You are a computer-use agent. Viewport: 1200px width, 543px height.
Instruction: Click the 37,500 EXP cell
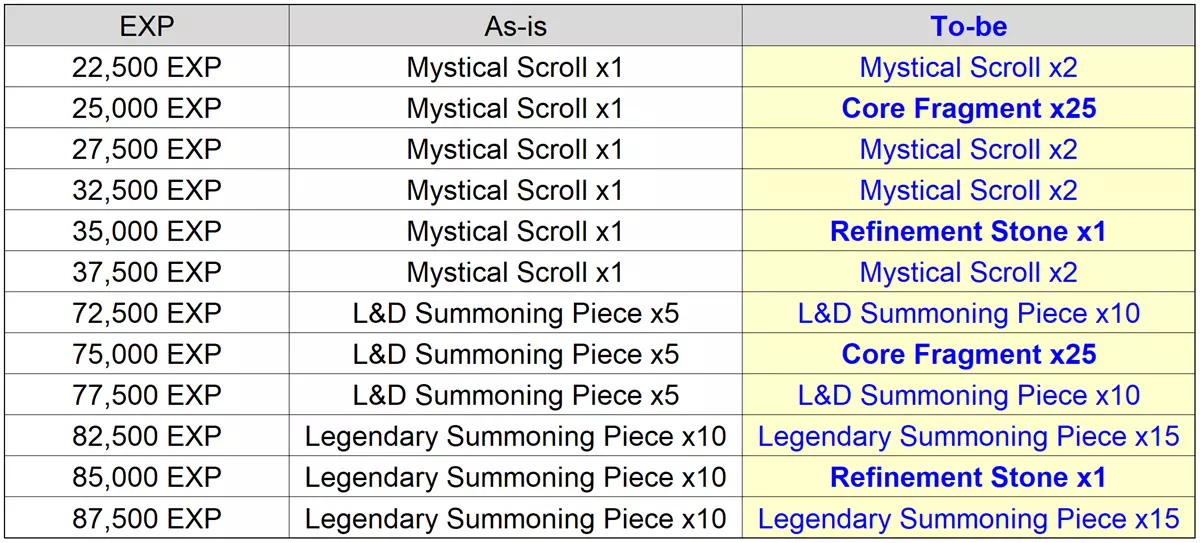[146, 272]
